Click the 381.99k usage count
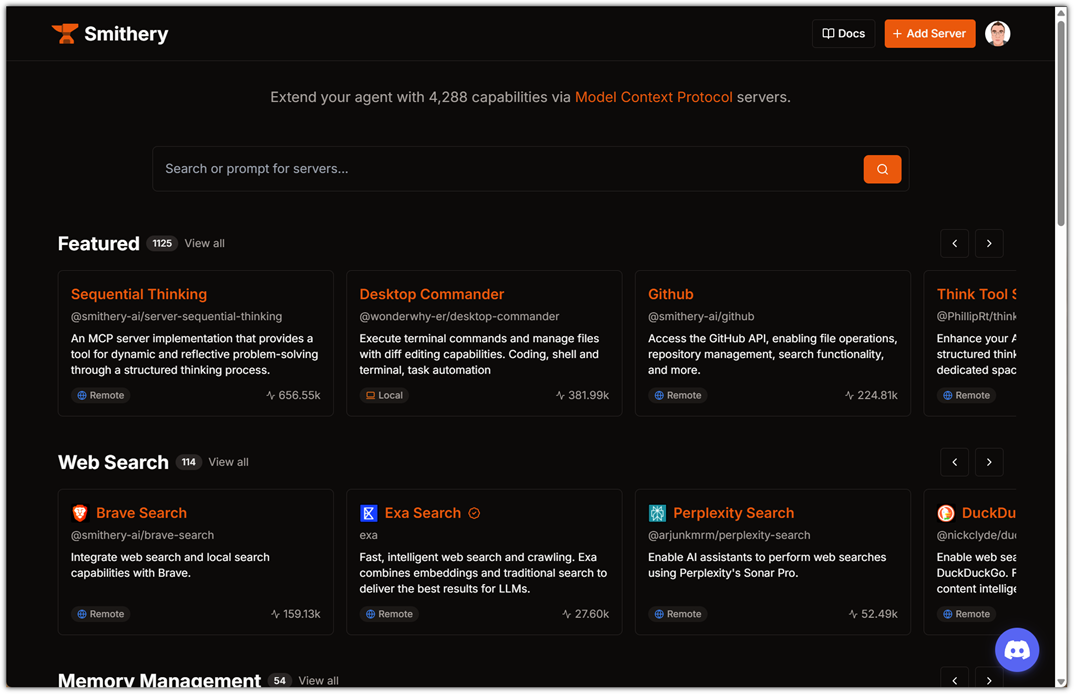The width and height of the screenshot is (1074, 694). (582, 395)
